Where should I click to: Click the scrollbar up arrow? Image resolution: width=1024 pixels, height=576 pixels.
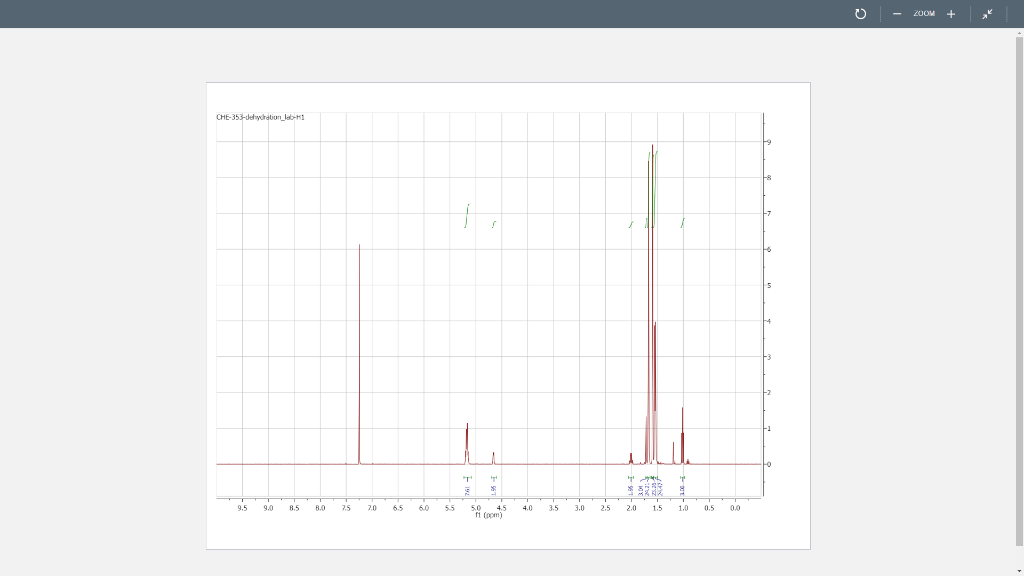click(x=1019, y=32)
